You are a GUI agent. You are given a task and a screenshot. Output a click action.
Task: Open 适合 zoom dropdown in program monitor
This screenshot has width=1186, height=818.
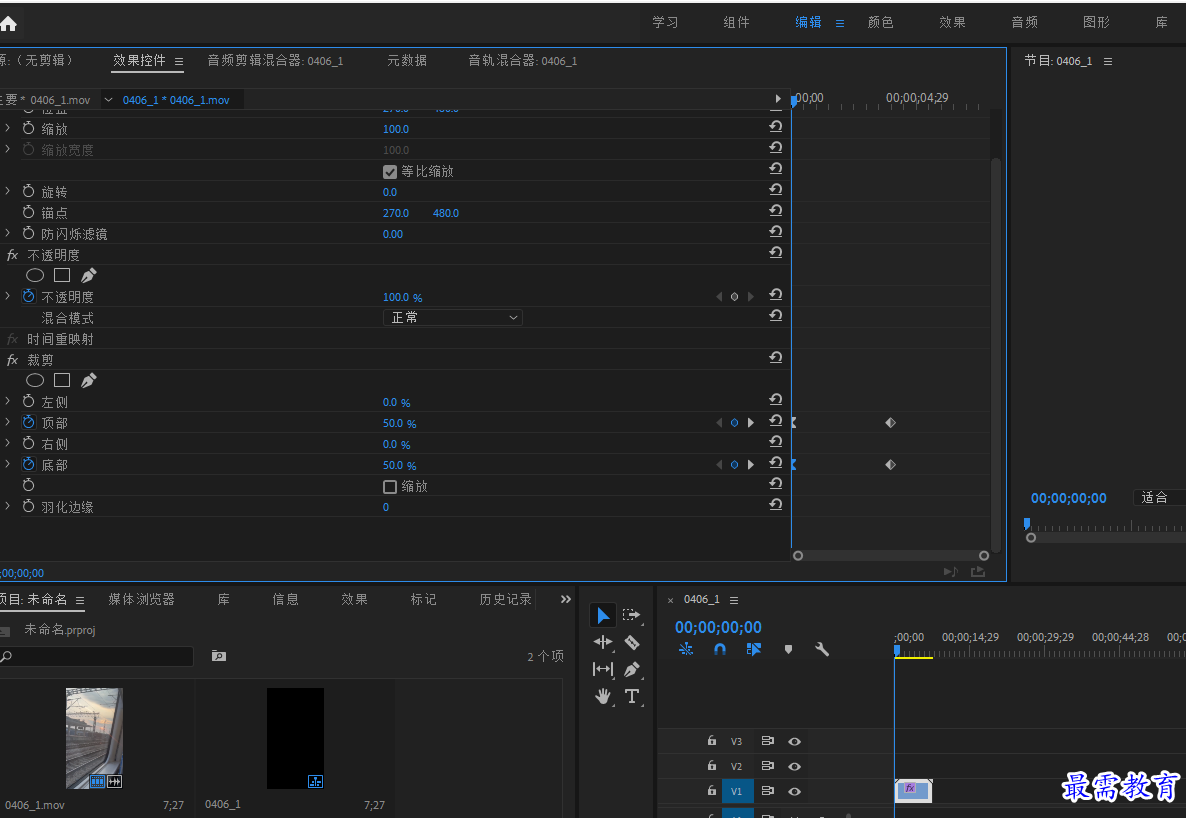pos(1159,497)
